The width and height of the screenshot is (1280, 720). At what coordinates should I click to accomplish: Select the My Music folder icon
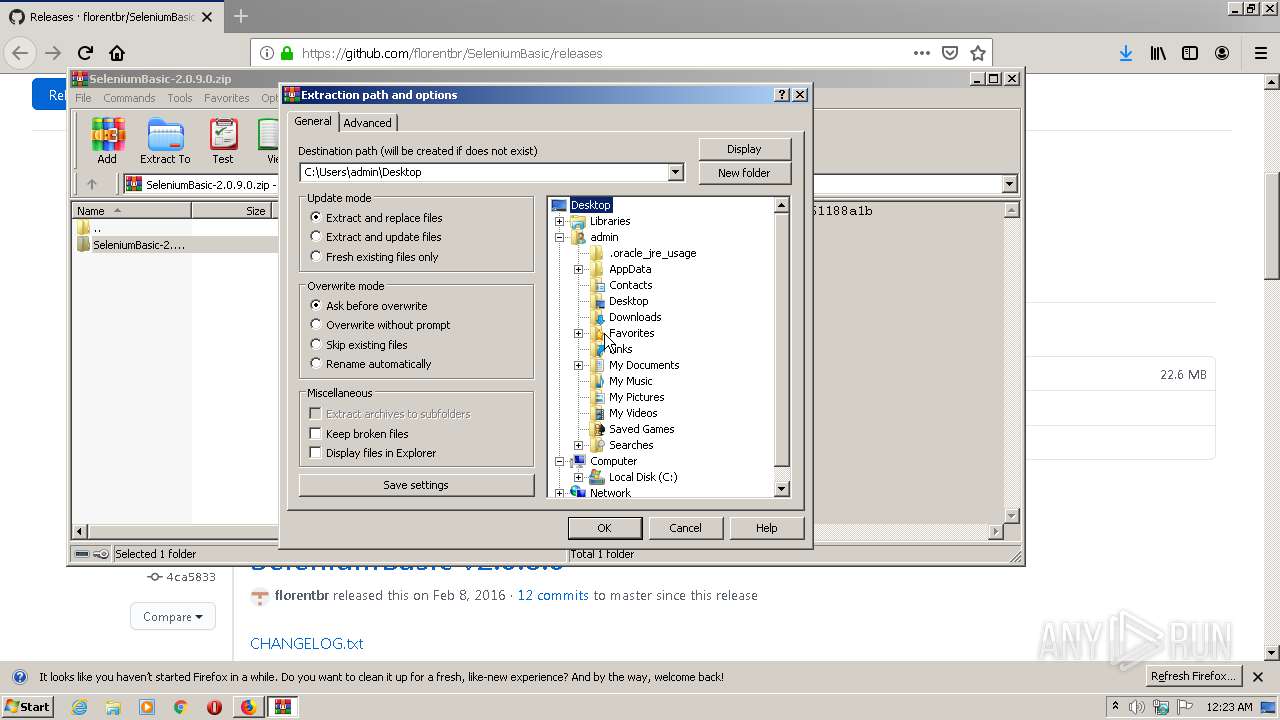(x=598, y=381)
